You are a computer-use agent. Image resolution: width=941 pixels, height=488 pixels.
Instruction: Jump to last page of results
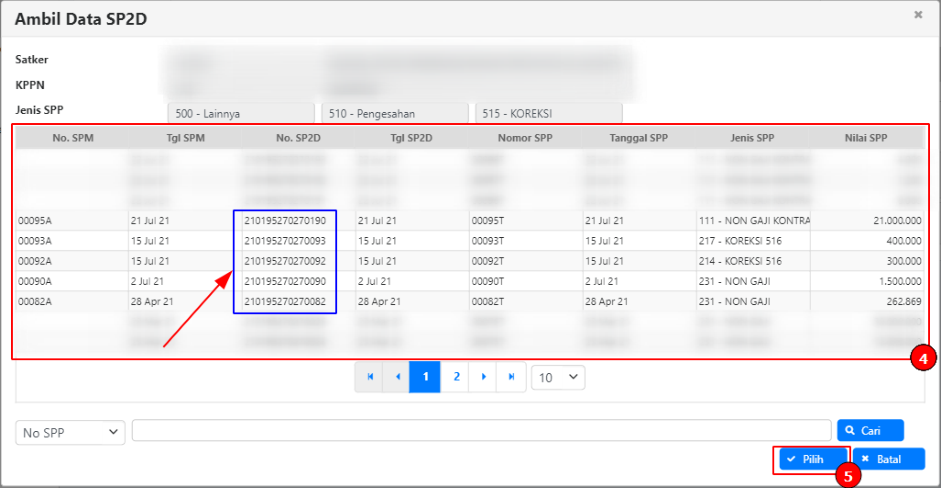pyautogui.click(x=512, y=377)
